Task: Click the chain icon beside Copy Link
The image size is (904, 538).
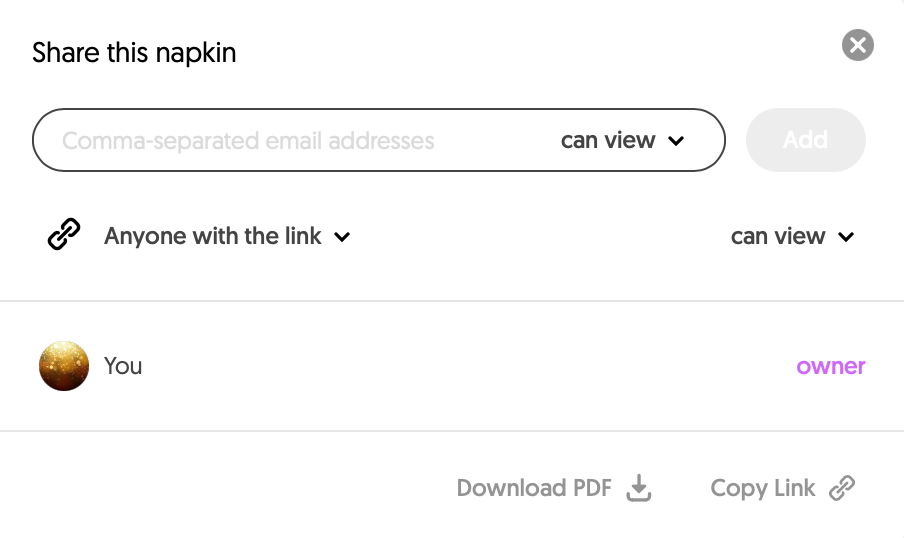Action: pyautogui.click(x=842, y=488)
